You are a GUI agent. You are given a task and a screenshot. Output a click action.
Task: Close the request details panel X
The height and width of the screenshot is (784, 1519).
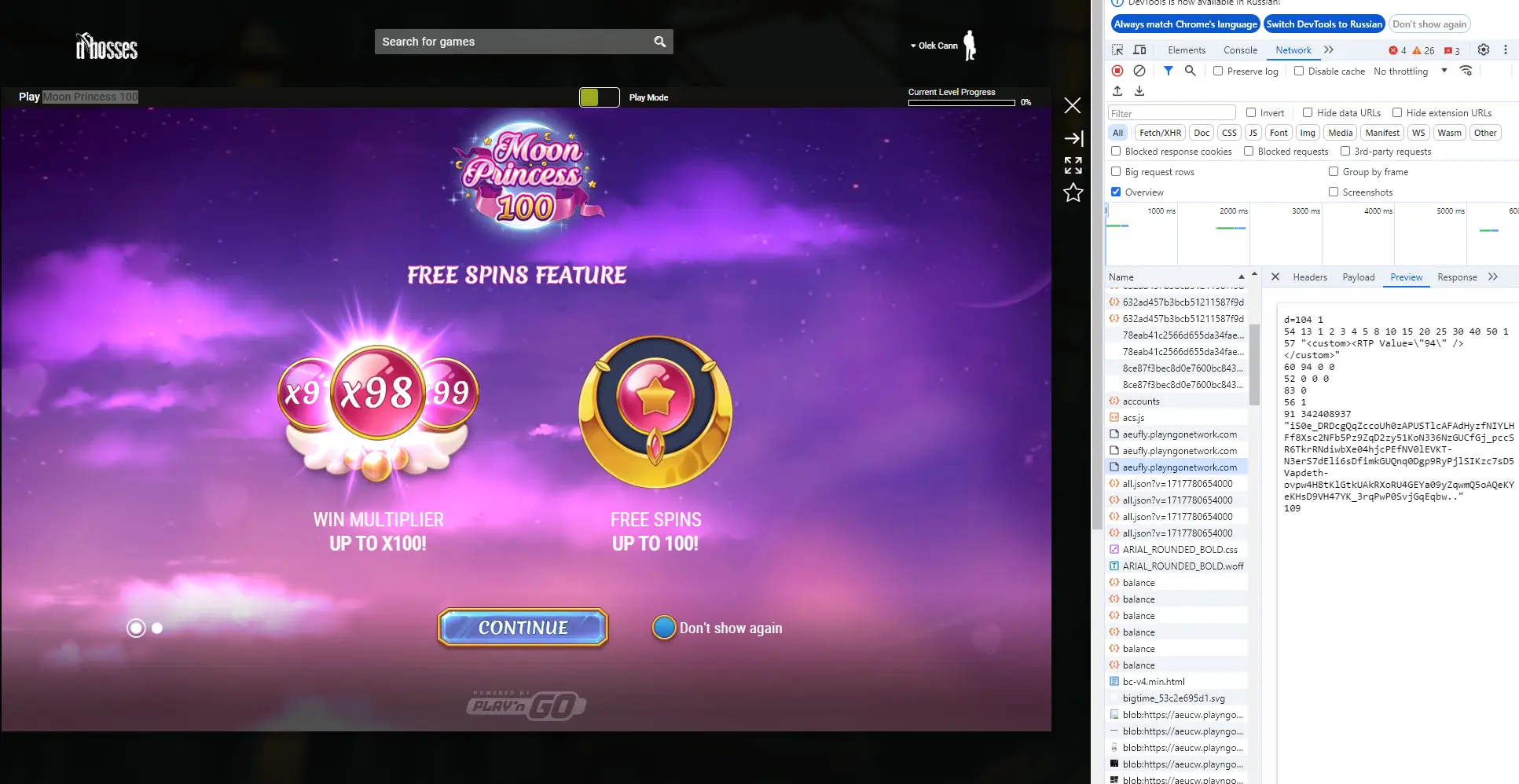pyautogui.click(x=1275, y=277)
